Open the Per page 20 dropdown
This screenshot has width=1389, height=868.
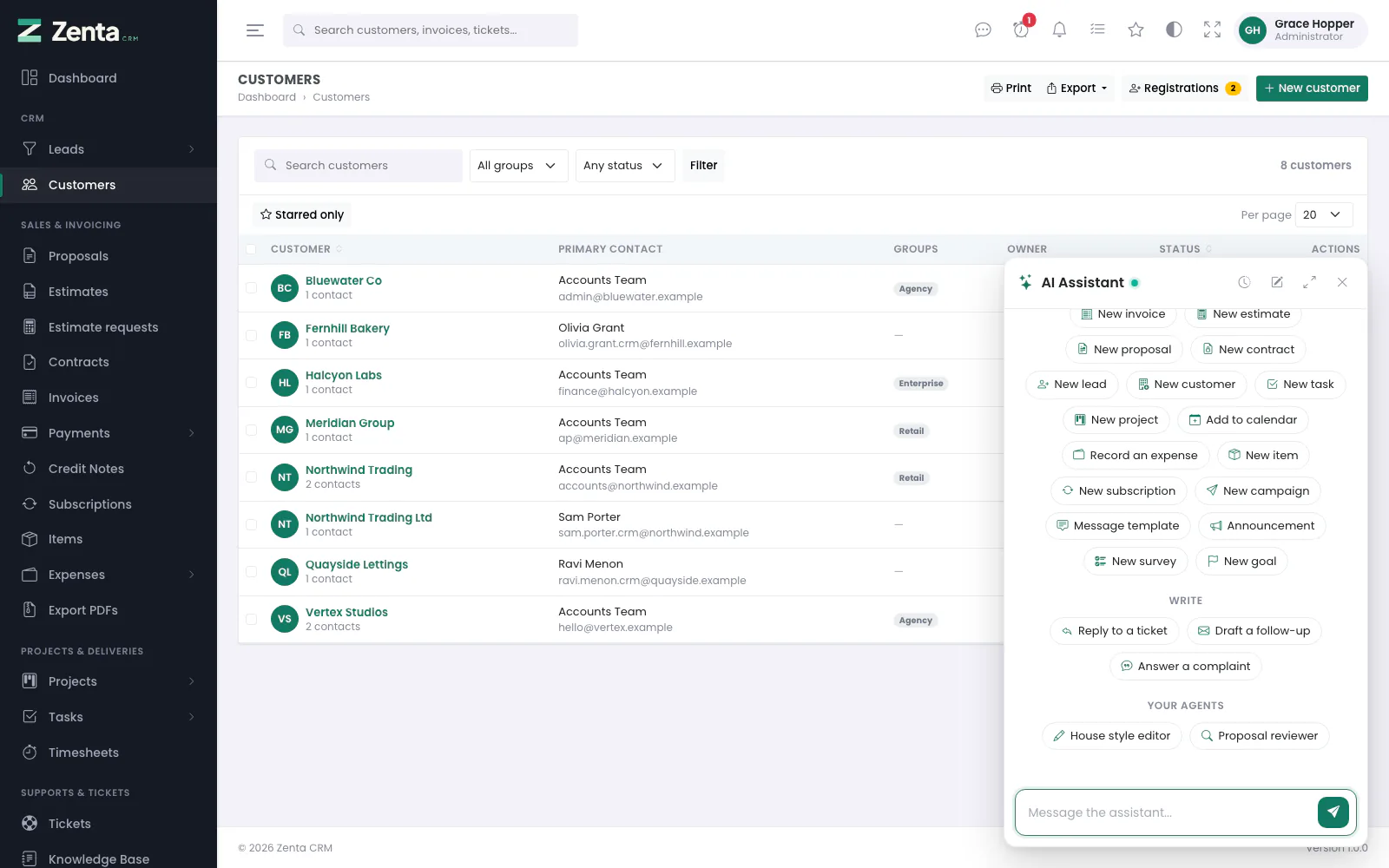point(1323,214)
